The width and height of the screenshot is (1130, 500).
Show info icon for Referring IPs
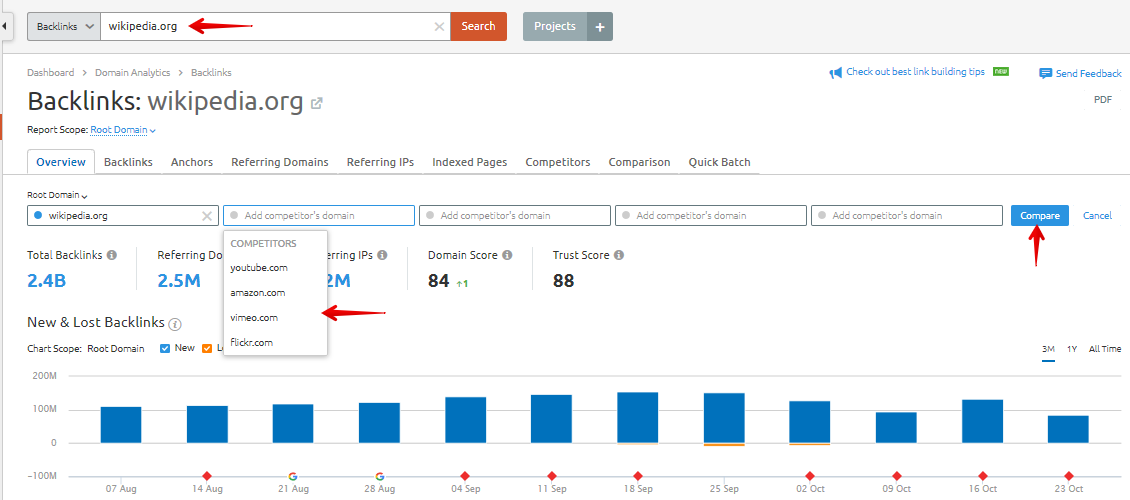click(382, 255)
